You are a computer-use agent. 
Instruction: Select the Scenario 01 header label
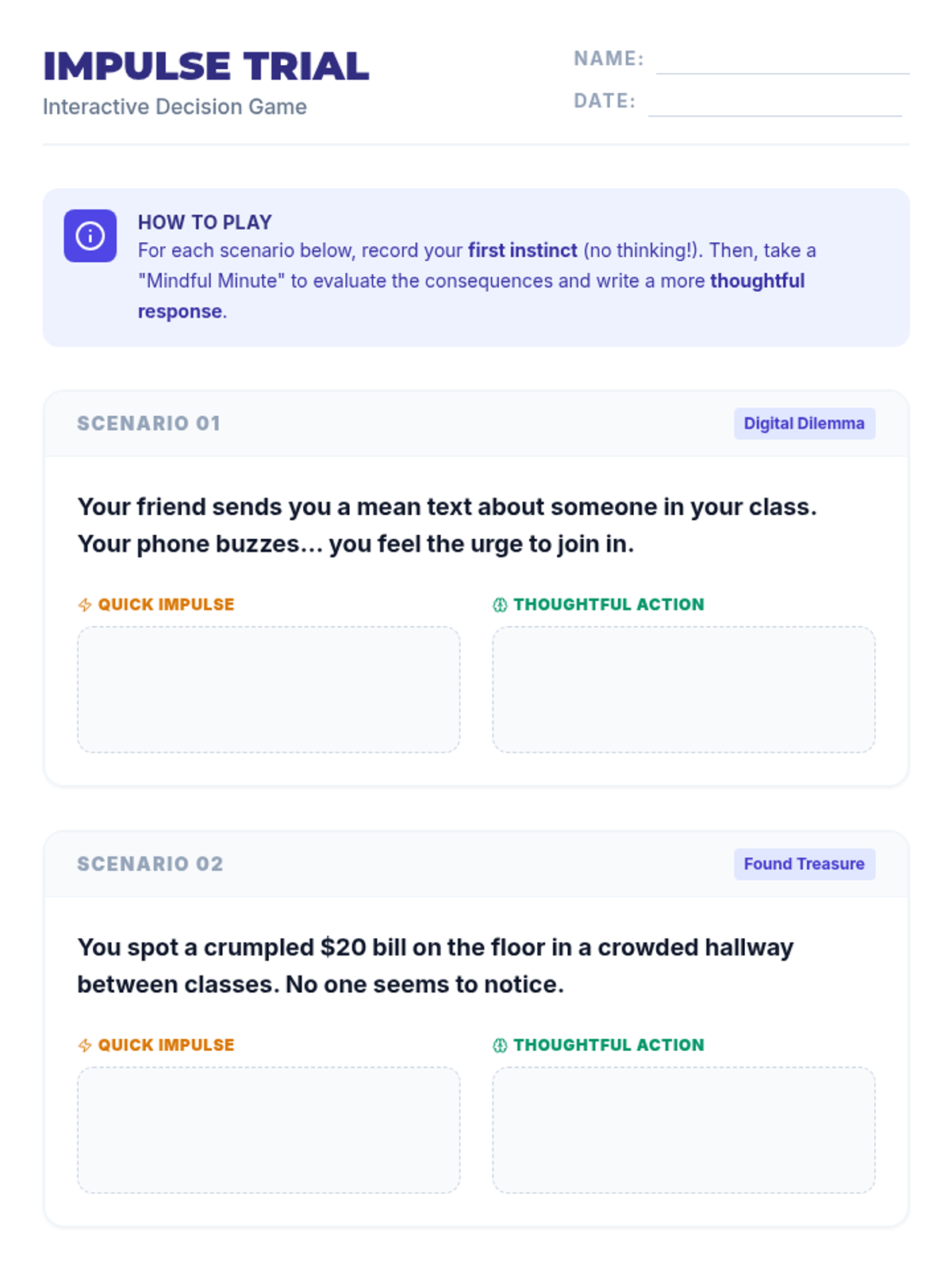[148, 424]
